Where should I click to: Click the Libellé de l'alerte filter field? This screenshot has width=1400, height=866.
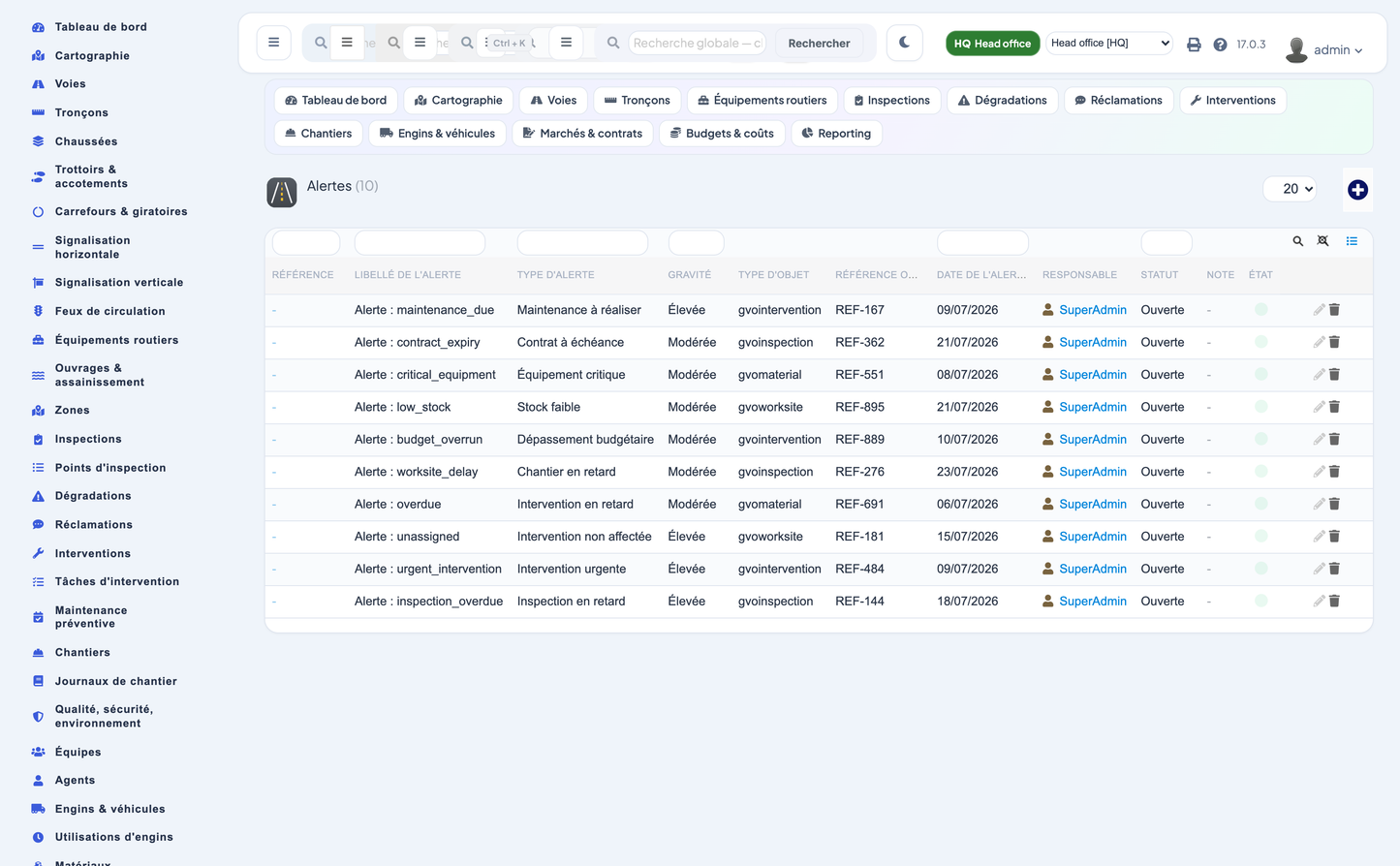(420, 242)
